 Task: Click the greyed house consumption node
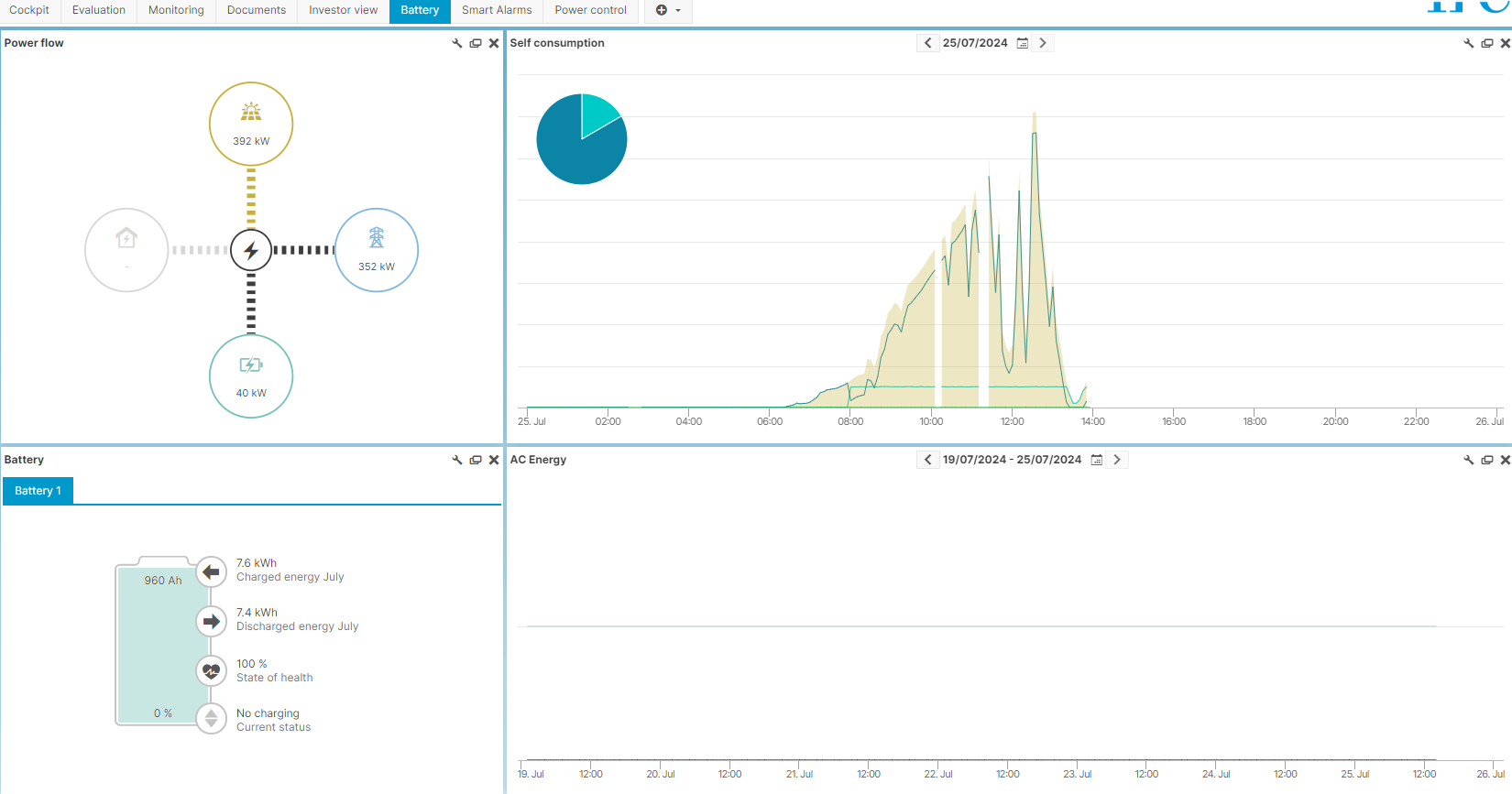(126, 250)
